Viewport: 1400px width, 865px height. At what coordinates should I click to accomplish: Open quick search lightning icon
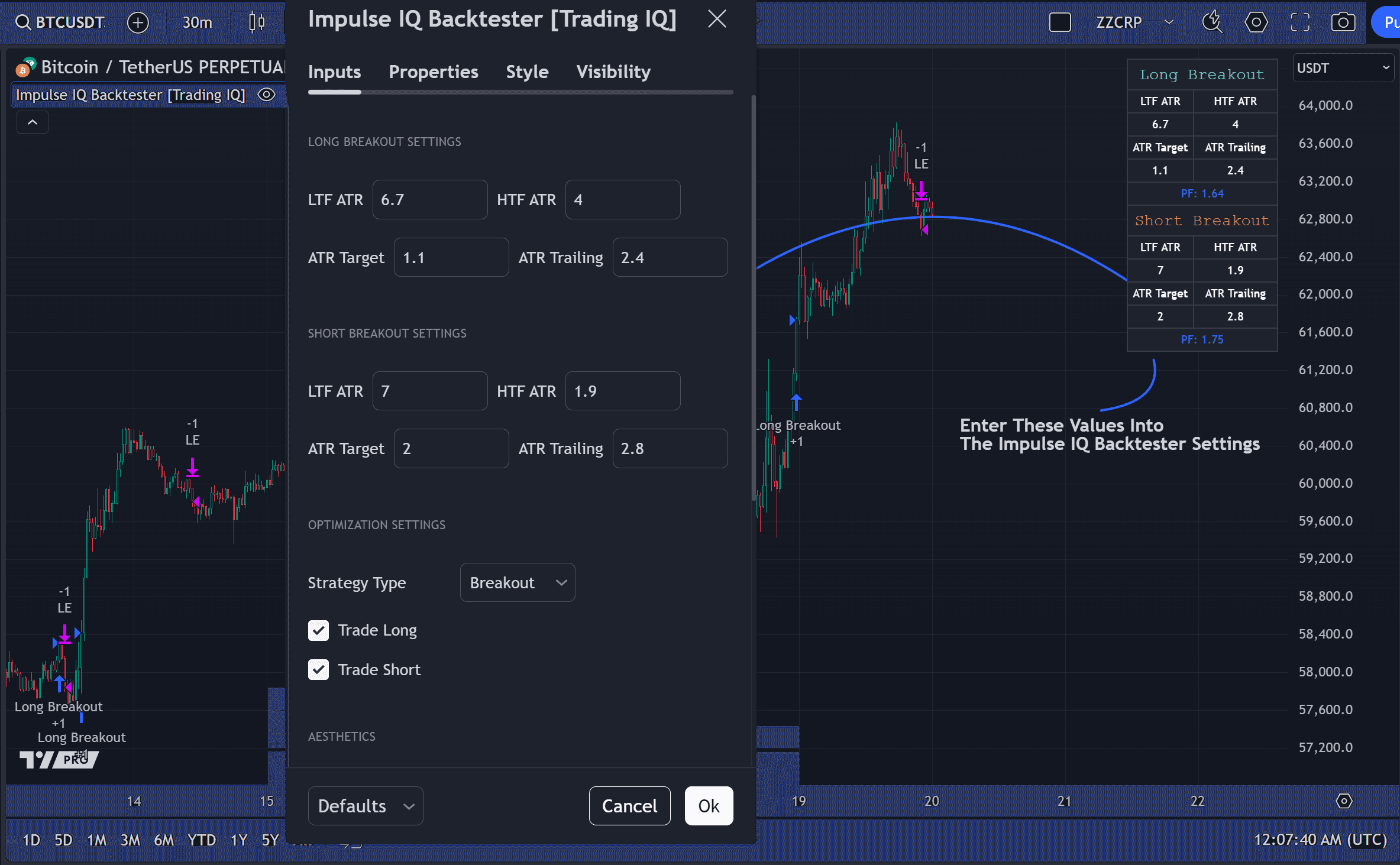1212,22
